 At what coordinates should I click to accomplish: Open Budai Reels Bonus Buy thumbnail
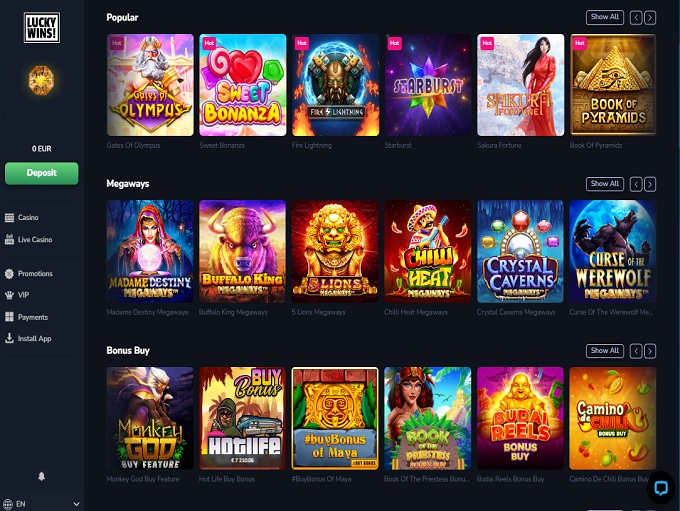(520, 418)
